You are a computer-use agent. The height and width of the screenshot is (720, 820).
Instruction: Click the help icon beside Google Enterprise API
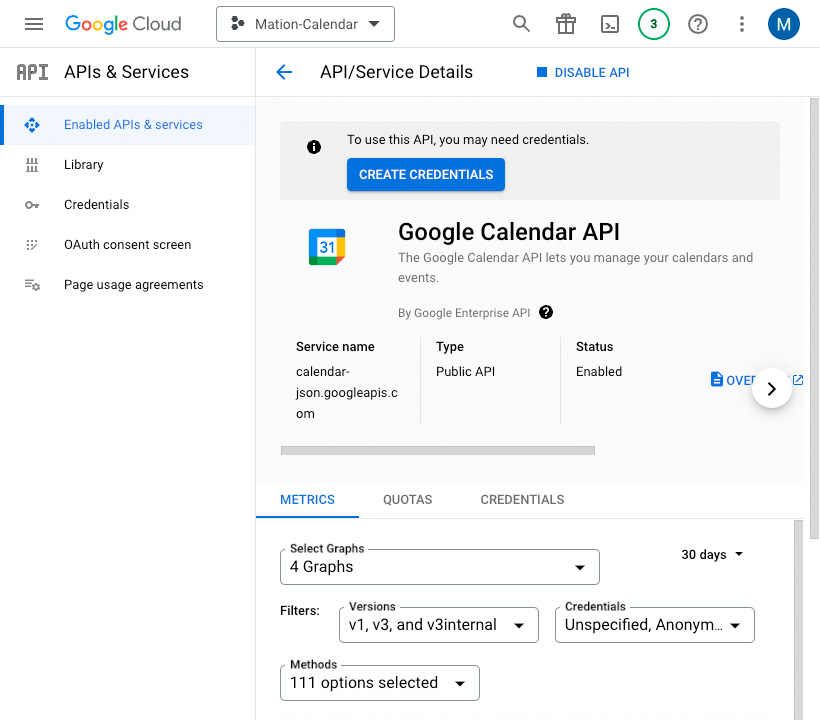coord(546,312)
